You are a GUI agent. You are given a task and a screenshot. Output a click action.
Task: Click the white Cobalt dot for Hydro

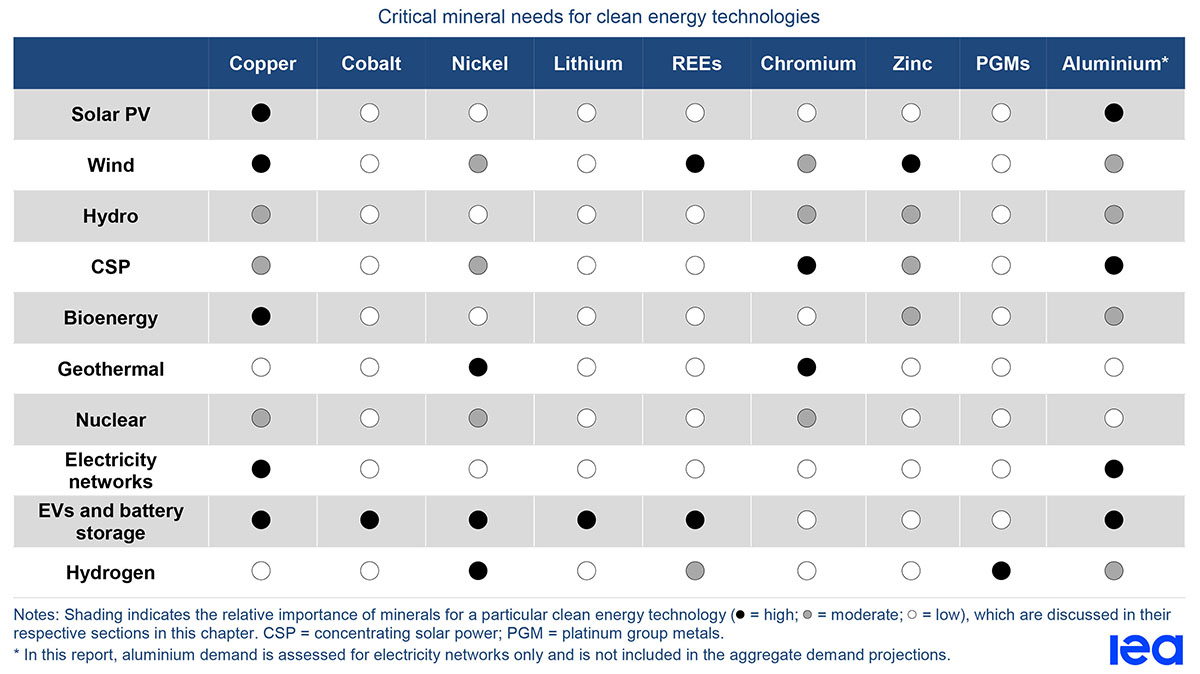[370, 215]
